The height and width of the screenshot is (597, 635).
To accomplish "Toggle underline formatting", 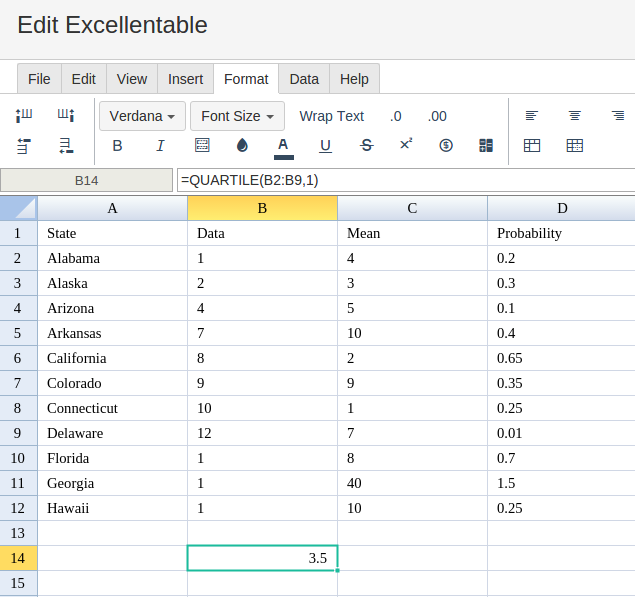I will 326,146.
